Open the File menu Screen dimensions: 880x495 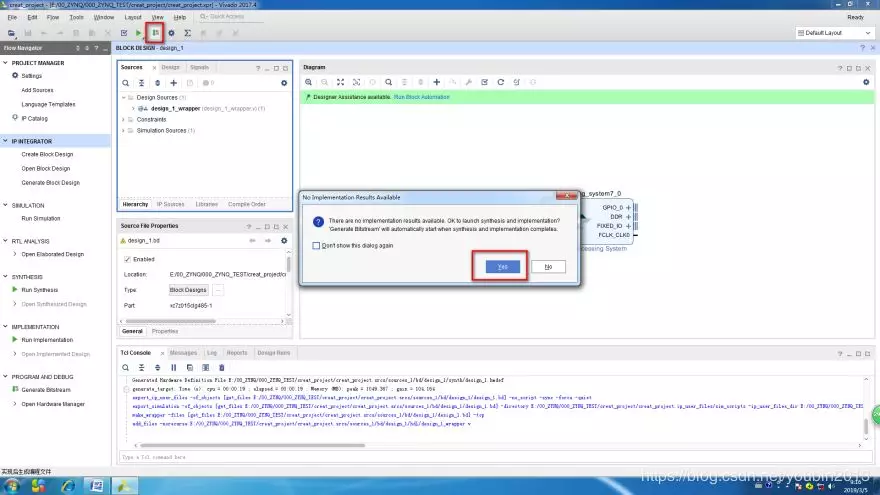click(x=12, y=17)
